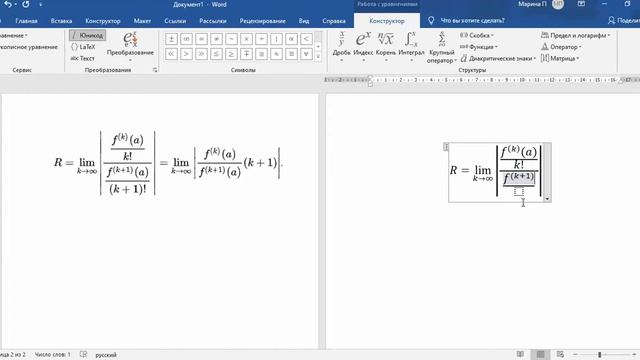Open the Интеграл structures gallery
640x360 pixels.
(x=411, y=46)
